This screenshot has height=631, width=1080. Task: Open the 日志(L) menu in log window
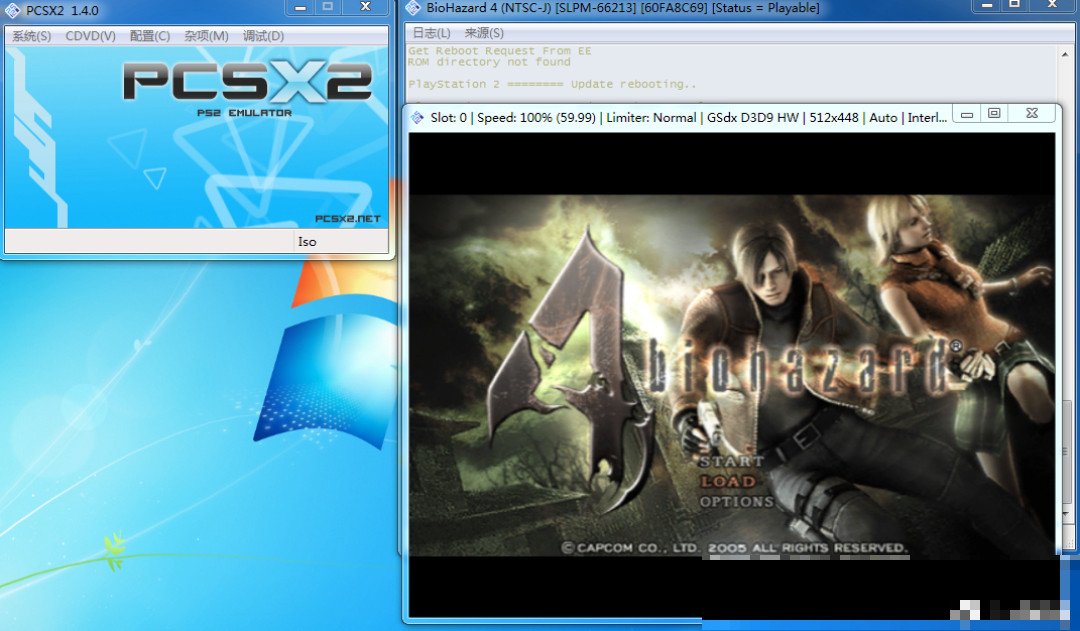point(431,33)
